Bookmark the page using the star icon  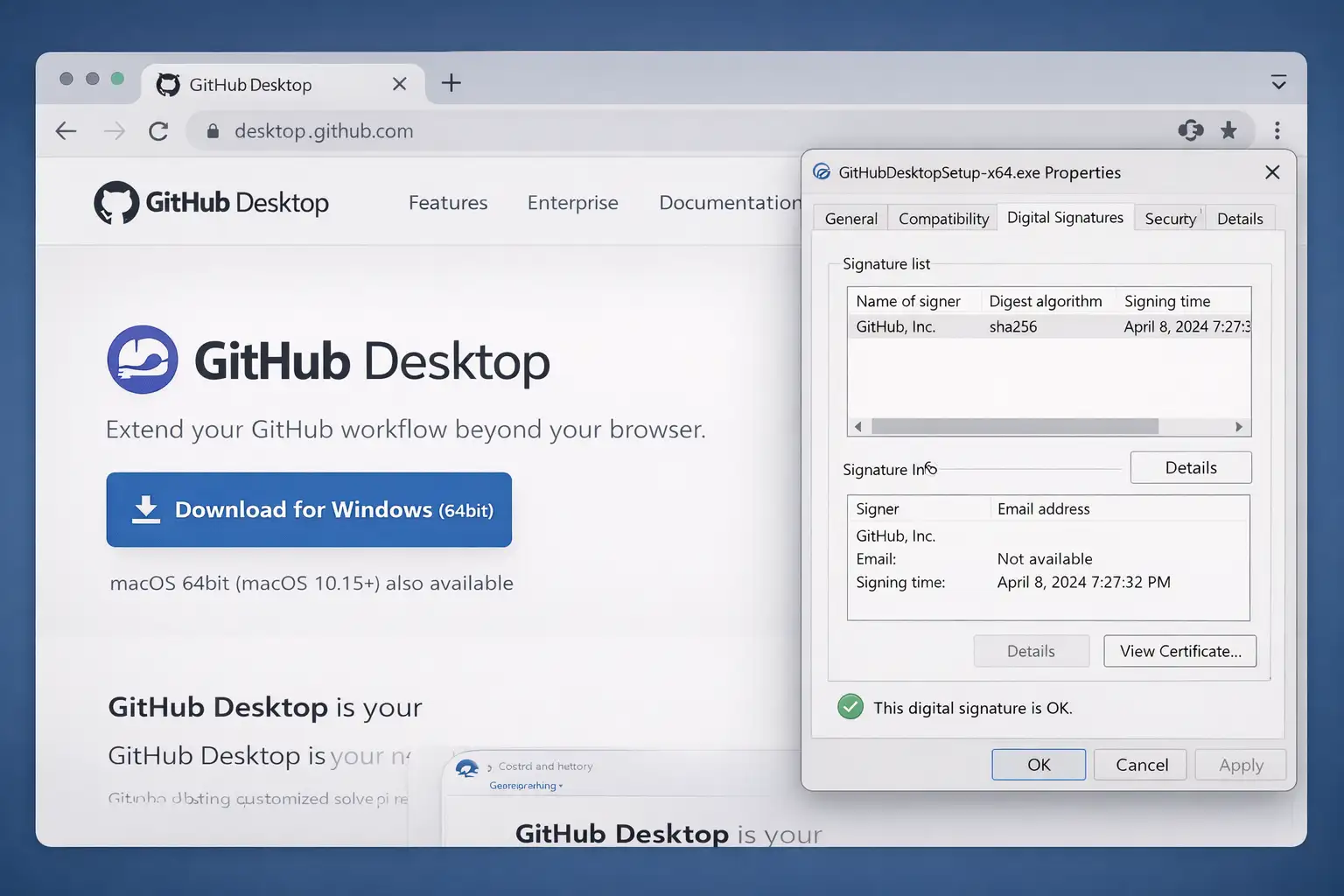1229,130
